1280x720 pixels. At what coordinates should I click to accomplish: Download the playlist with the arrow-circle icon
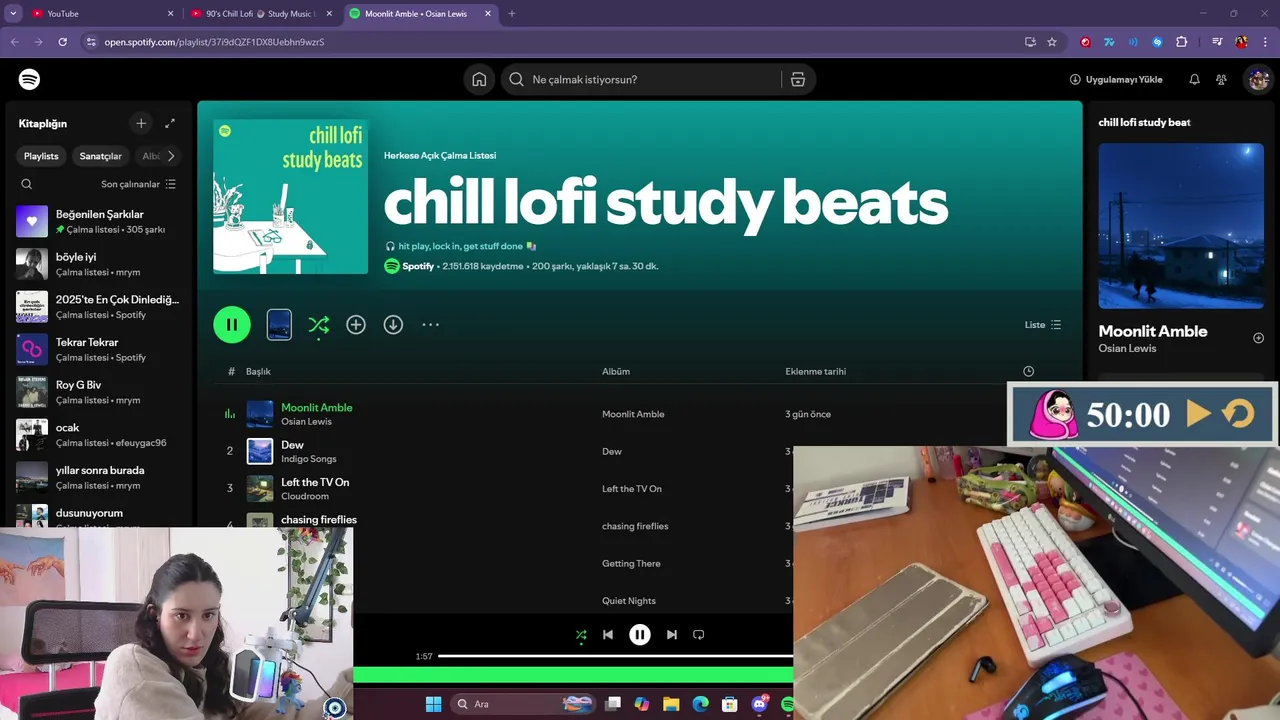point(393,324)
